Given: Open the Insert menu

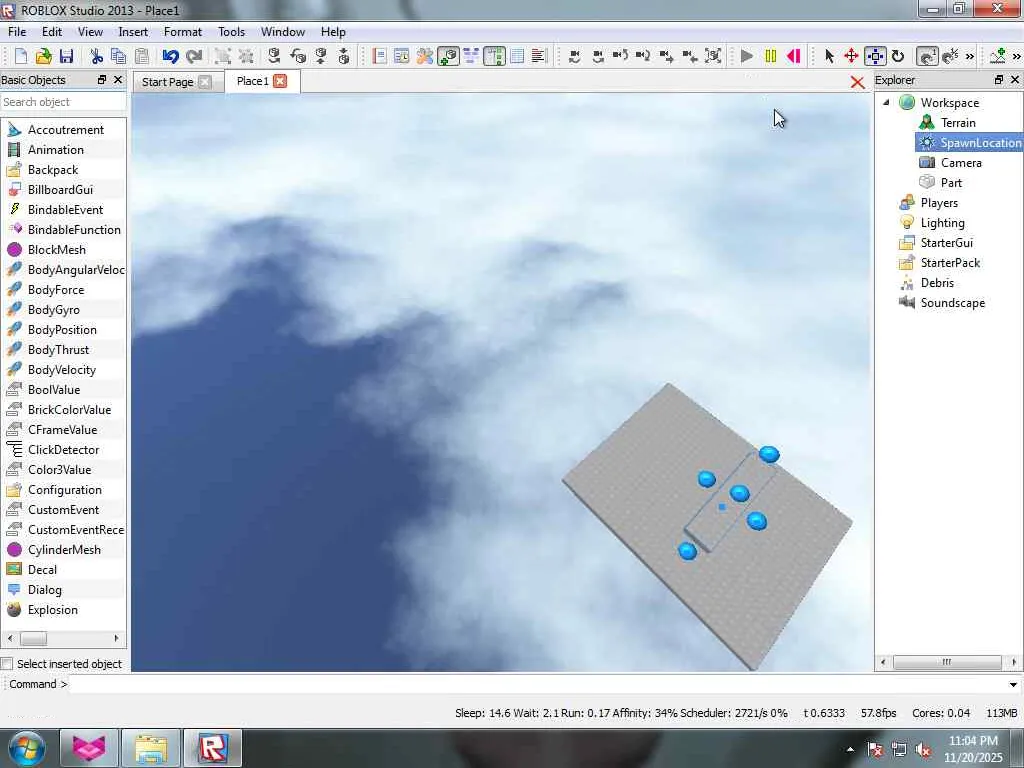Looking at the screenshot, I should coord(133,31).
